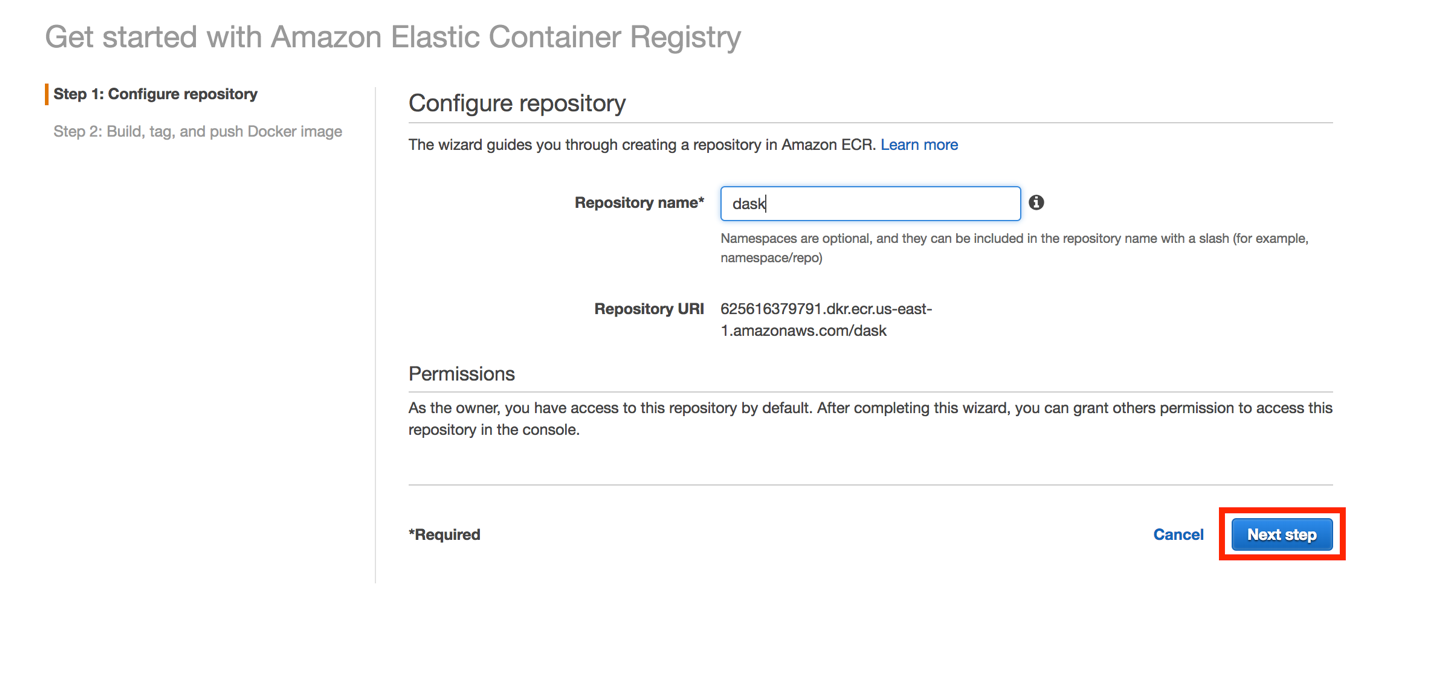Click the wizard intro sentence about Amazon ECR
The image size is (1430, 691).
click(x=642, y=145)
